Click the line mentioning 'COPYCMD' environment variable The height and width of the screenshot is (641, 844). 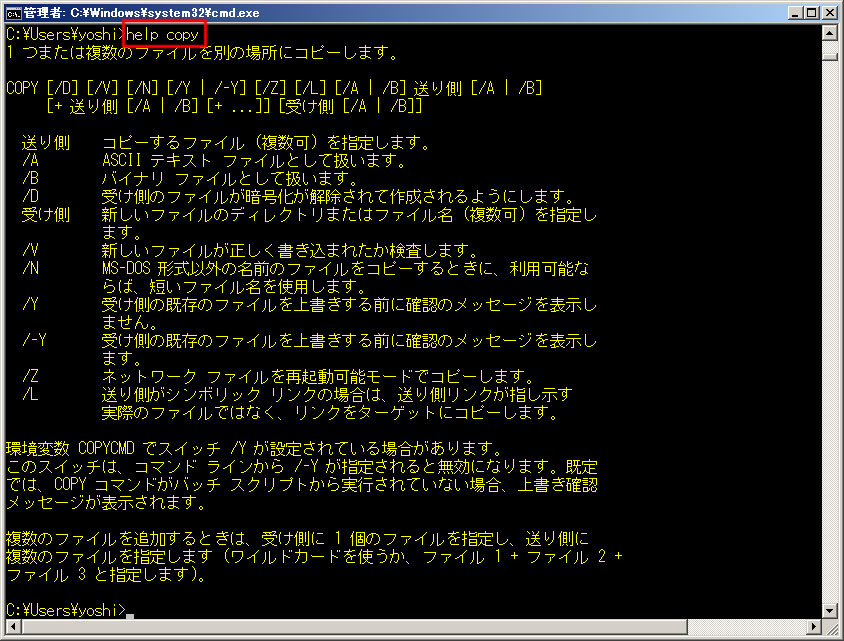[255, 448]
